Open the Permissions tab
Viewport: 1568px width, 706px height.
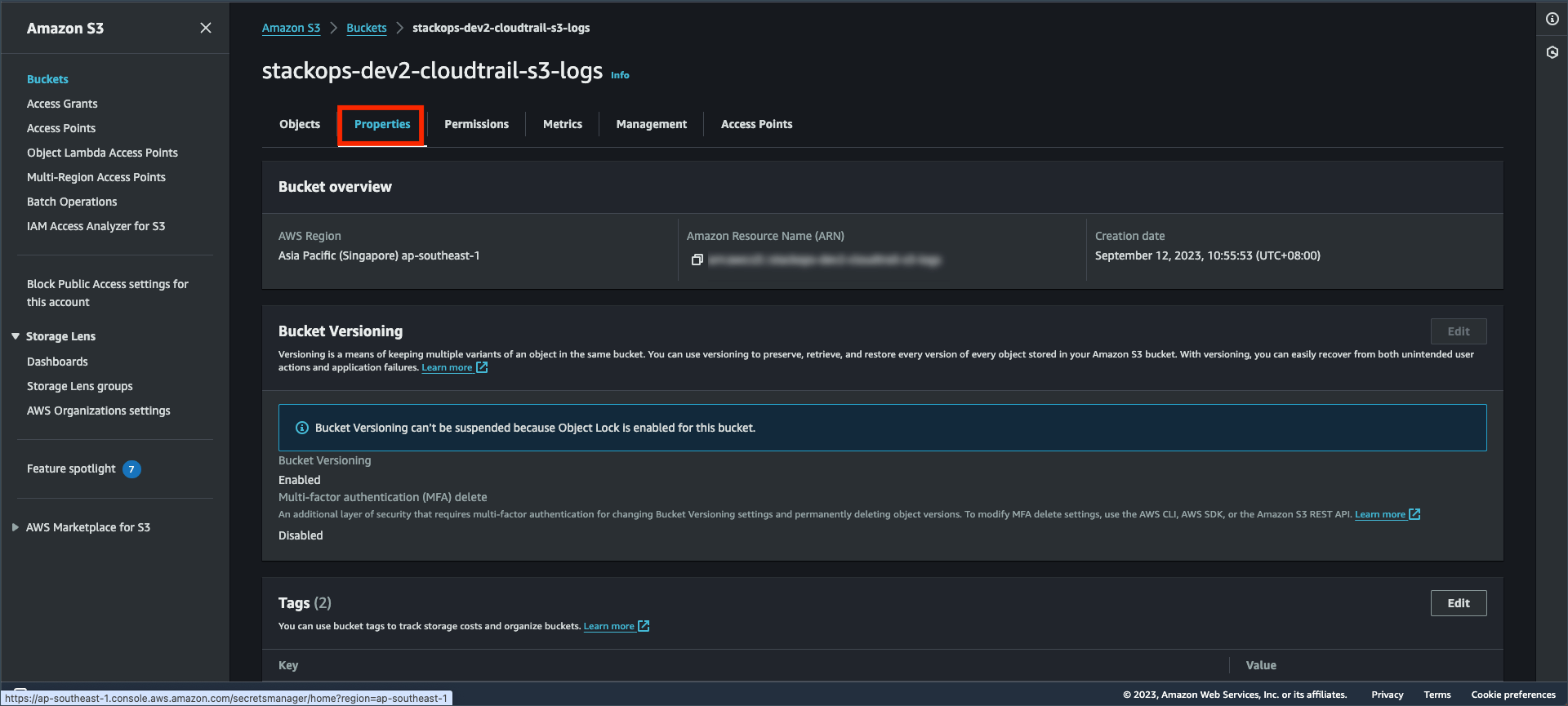tap(476, 124)
